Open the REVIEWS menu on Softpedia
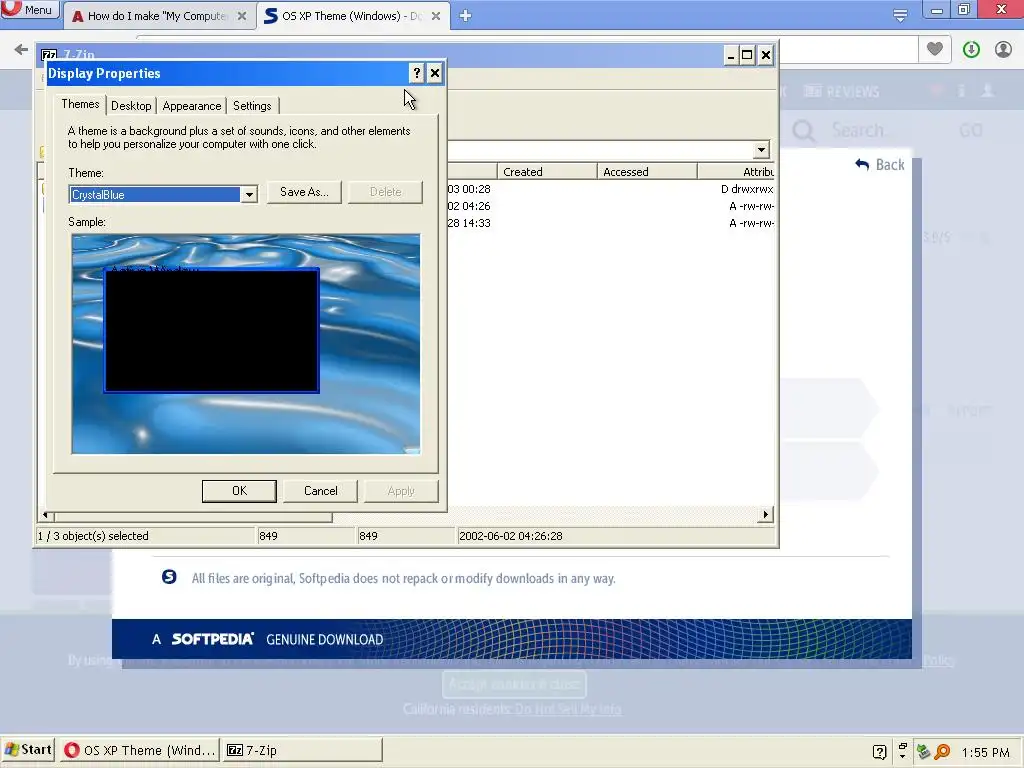1024x768 pixels. (841, 91)
